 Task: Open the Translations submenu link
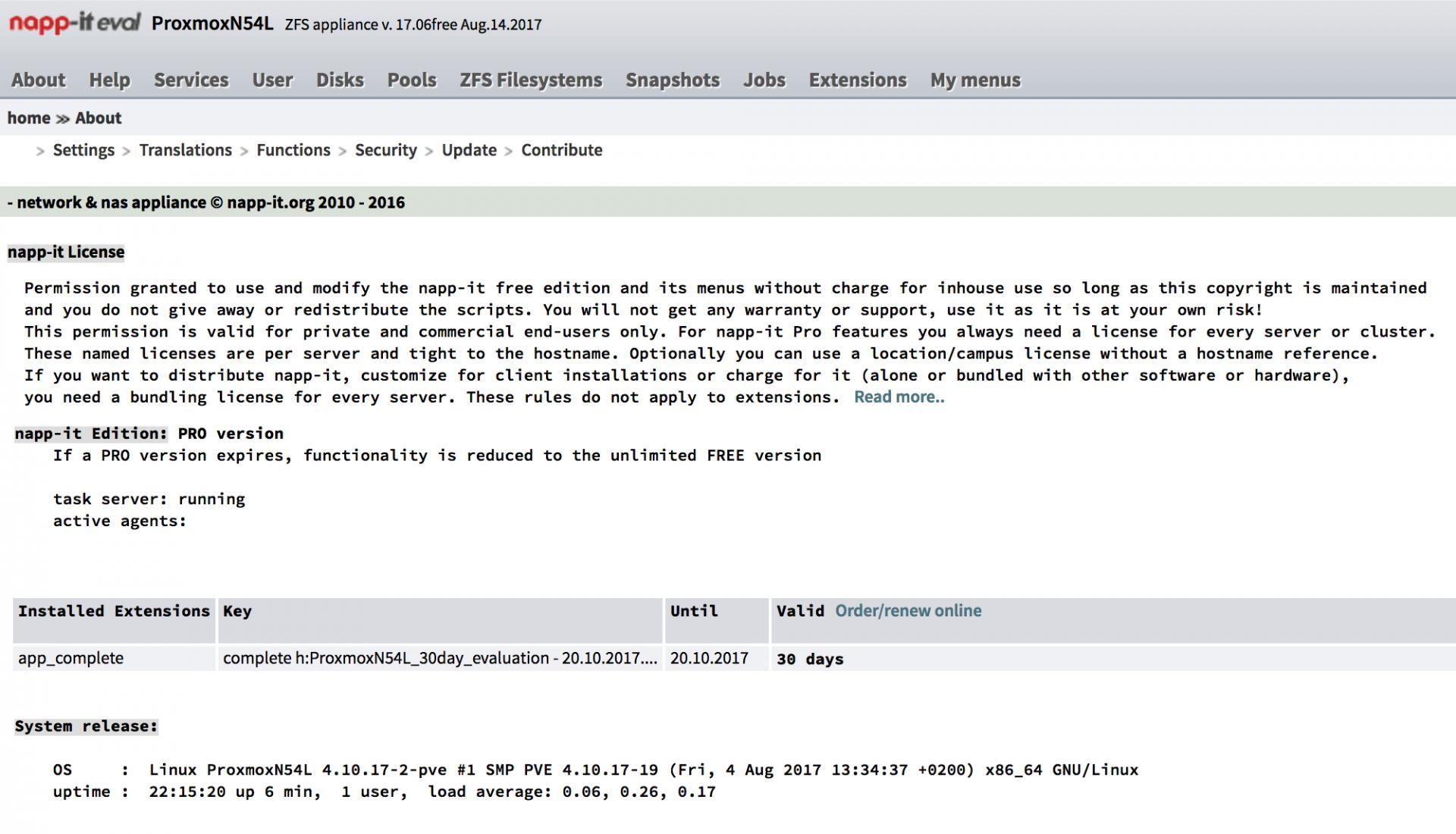[x=185, y=150]
